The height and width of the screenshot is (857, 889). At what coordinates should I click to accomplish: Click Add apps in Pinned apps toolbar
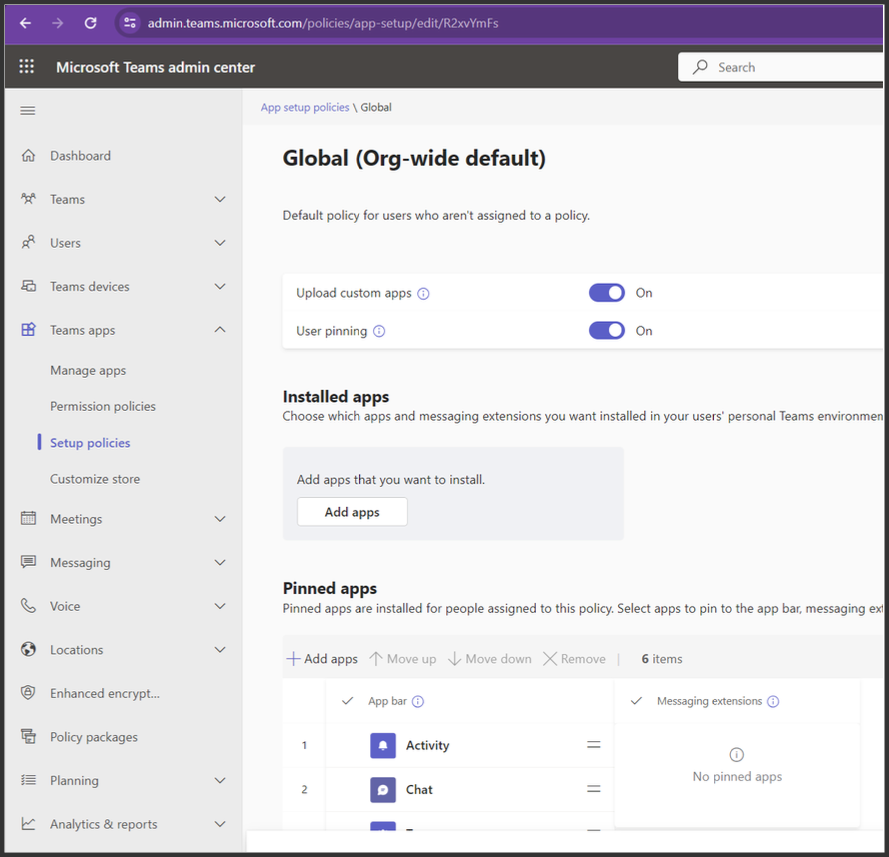coord(322,659)
